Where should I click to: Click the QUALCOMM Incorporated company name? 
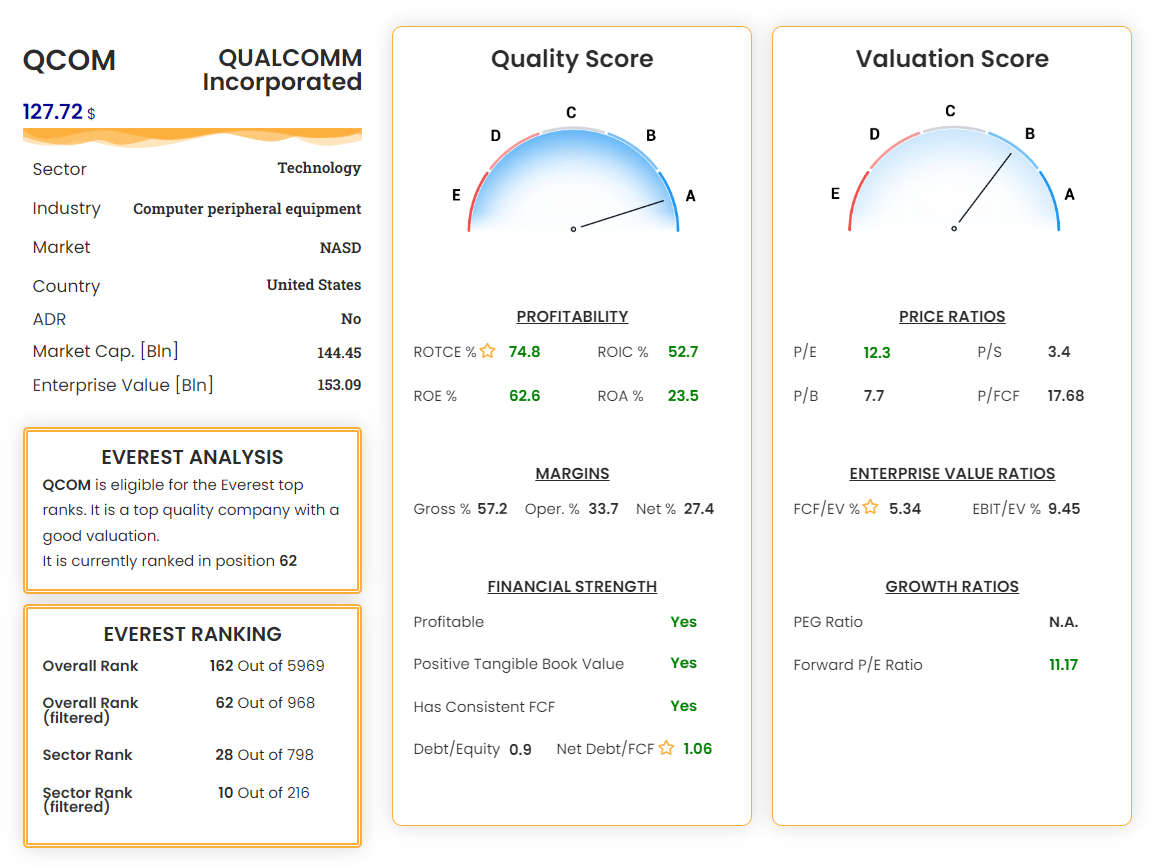[282, 70]
